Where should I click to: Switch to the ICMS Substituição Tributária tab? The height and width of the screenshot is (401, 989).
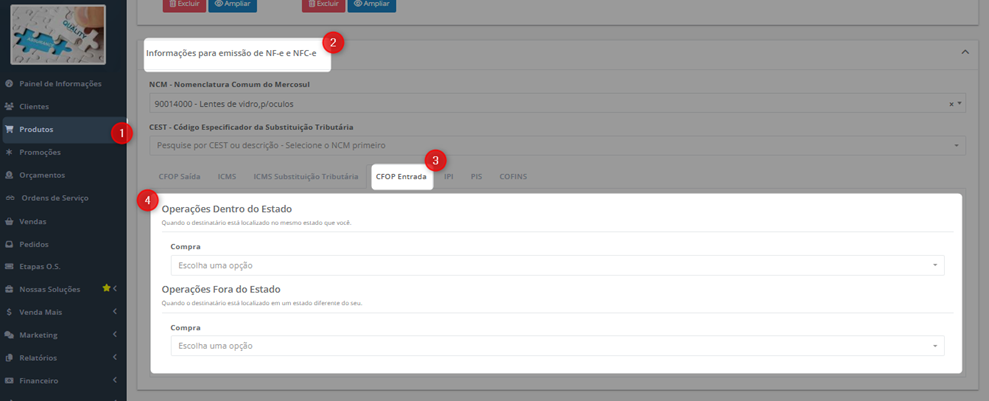click(x=305, y=177)
